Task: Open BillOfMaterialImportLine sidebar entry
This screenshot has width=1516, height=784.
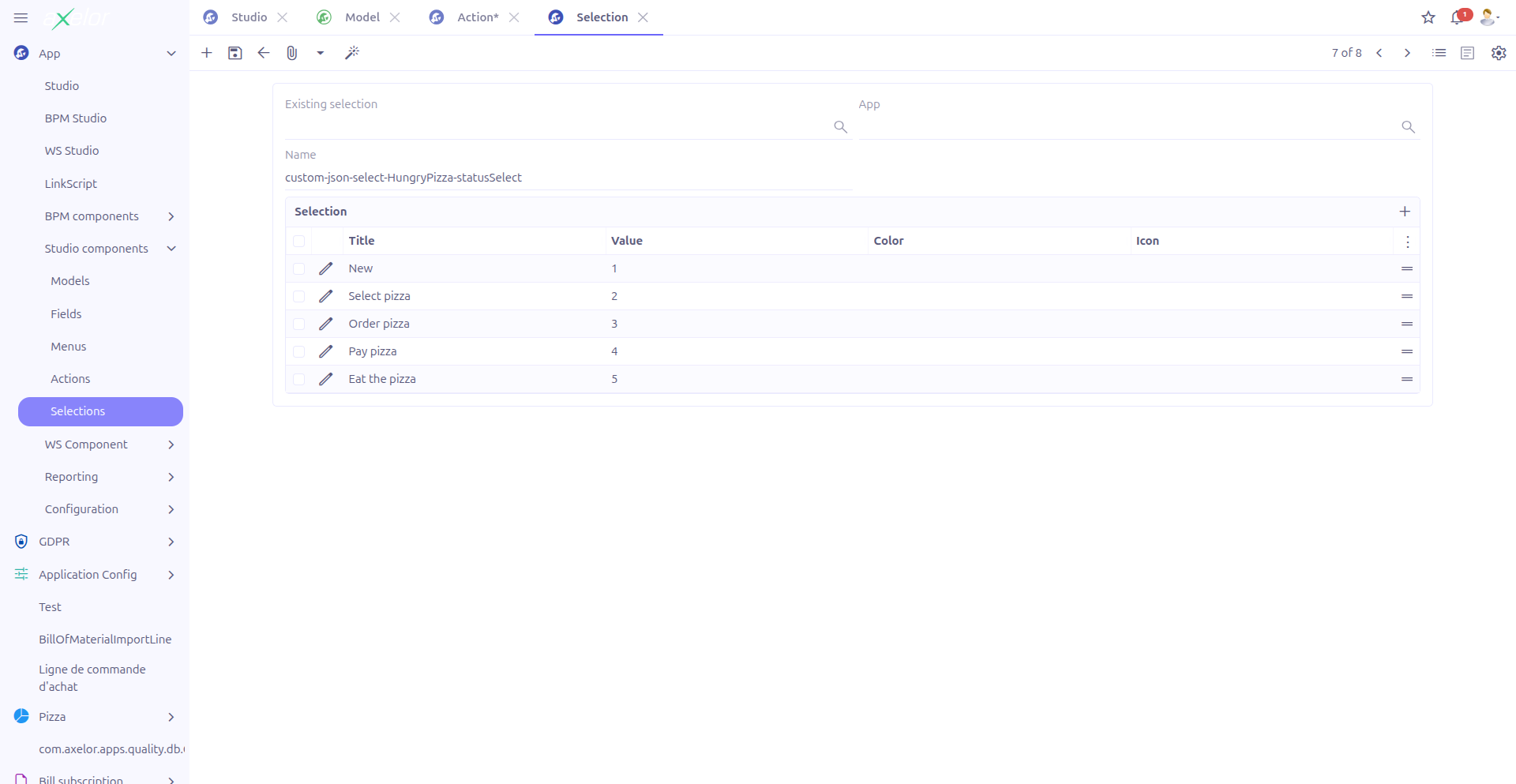Action: click(x=105, y=640)
